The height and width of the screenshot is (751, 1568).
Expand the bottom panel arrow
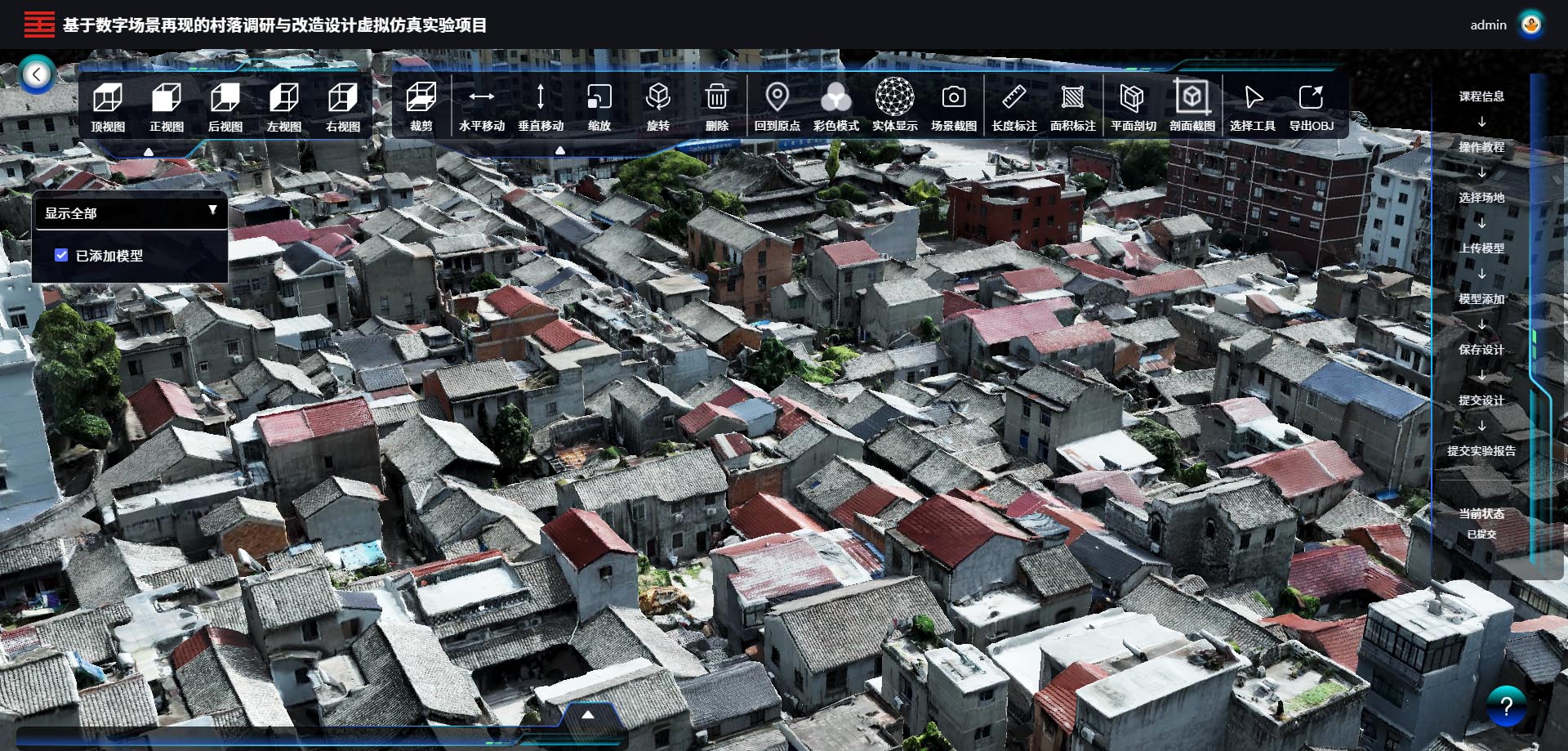click(587, 714)
